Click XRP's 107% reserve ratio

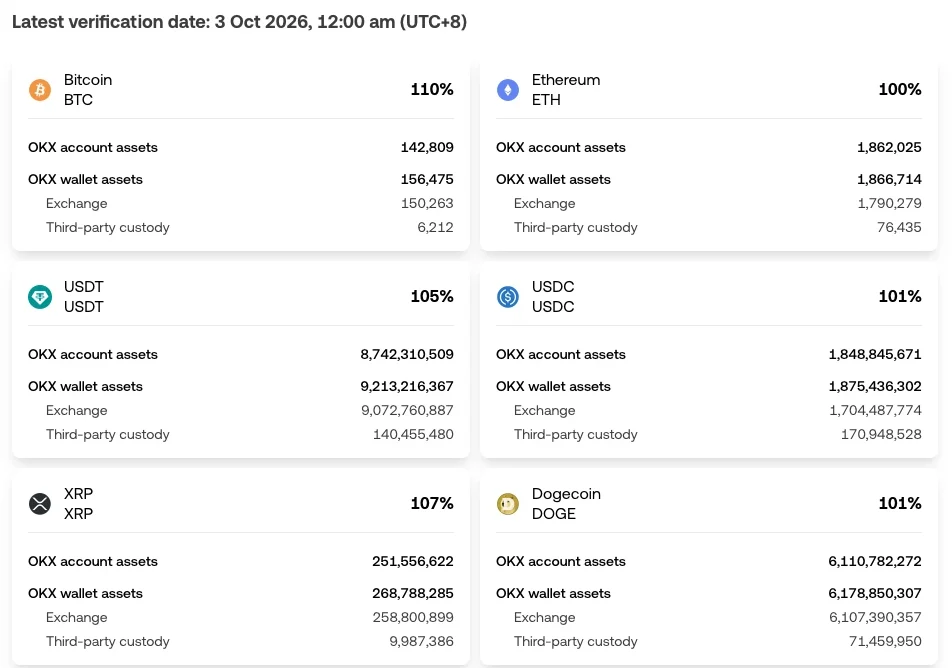point(432,503)
